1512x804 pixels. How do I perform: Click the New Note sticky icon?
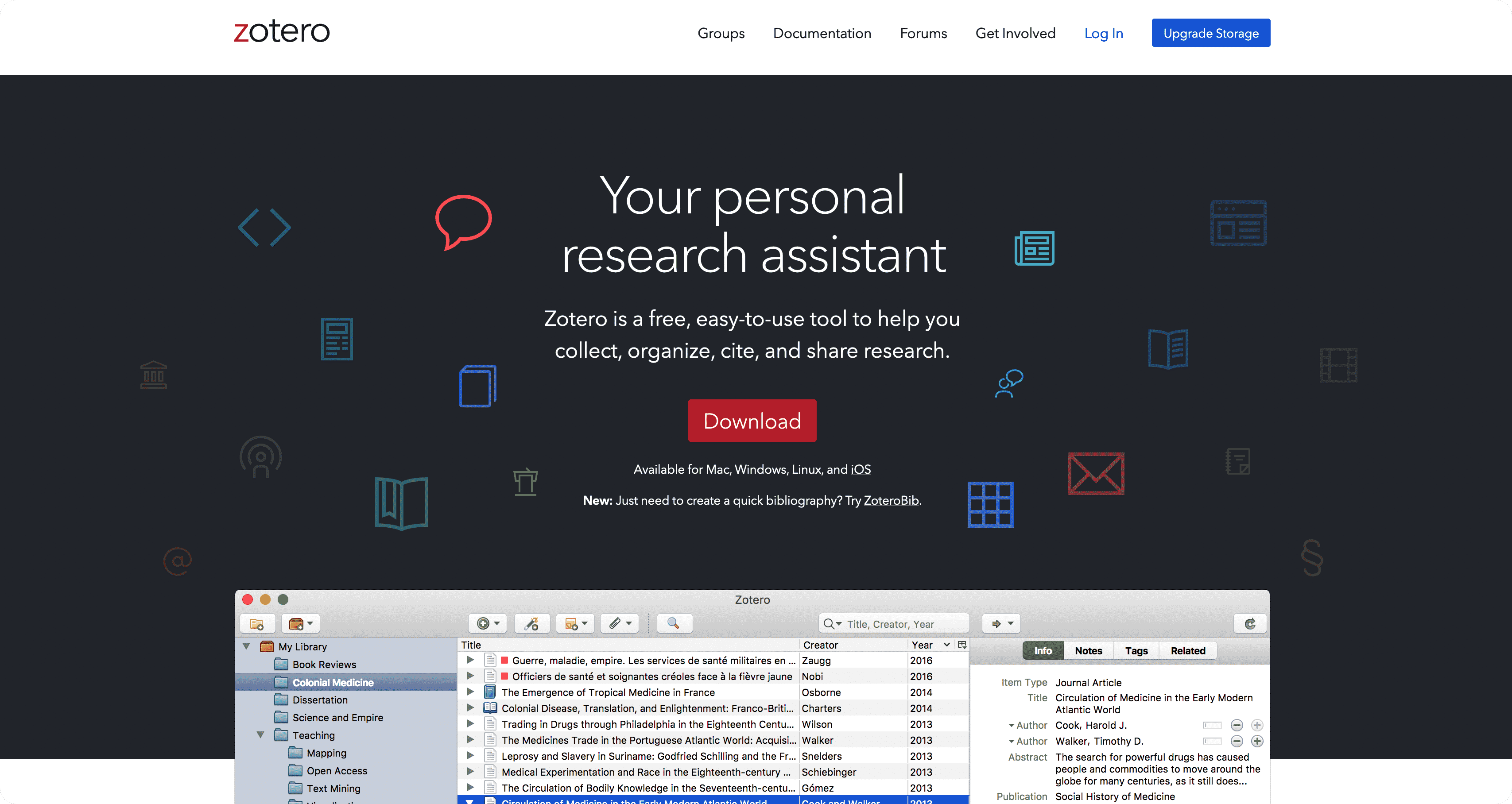pyautogui.click(x=575, y=623)
